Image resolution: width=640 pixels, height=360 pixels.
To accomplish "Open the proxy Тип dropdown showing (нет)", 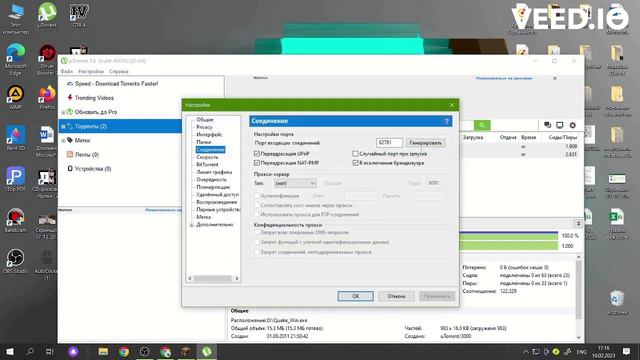I will pos(295,183).
